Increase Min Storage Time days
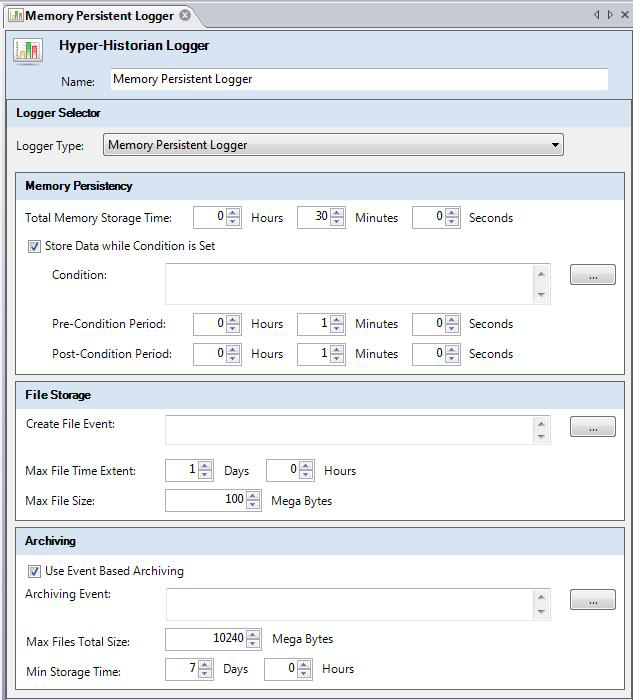This screenshot has height=700, width=633. (x=205, y=665)
